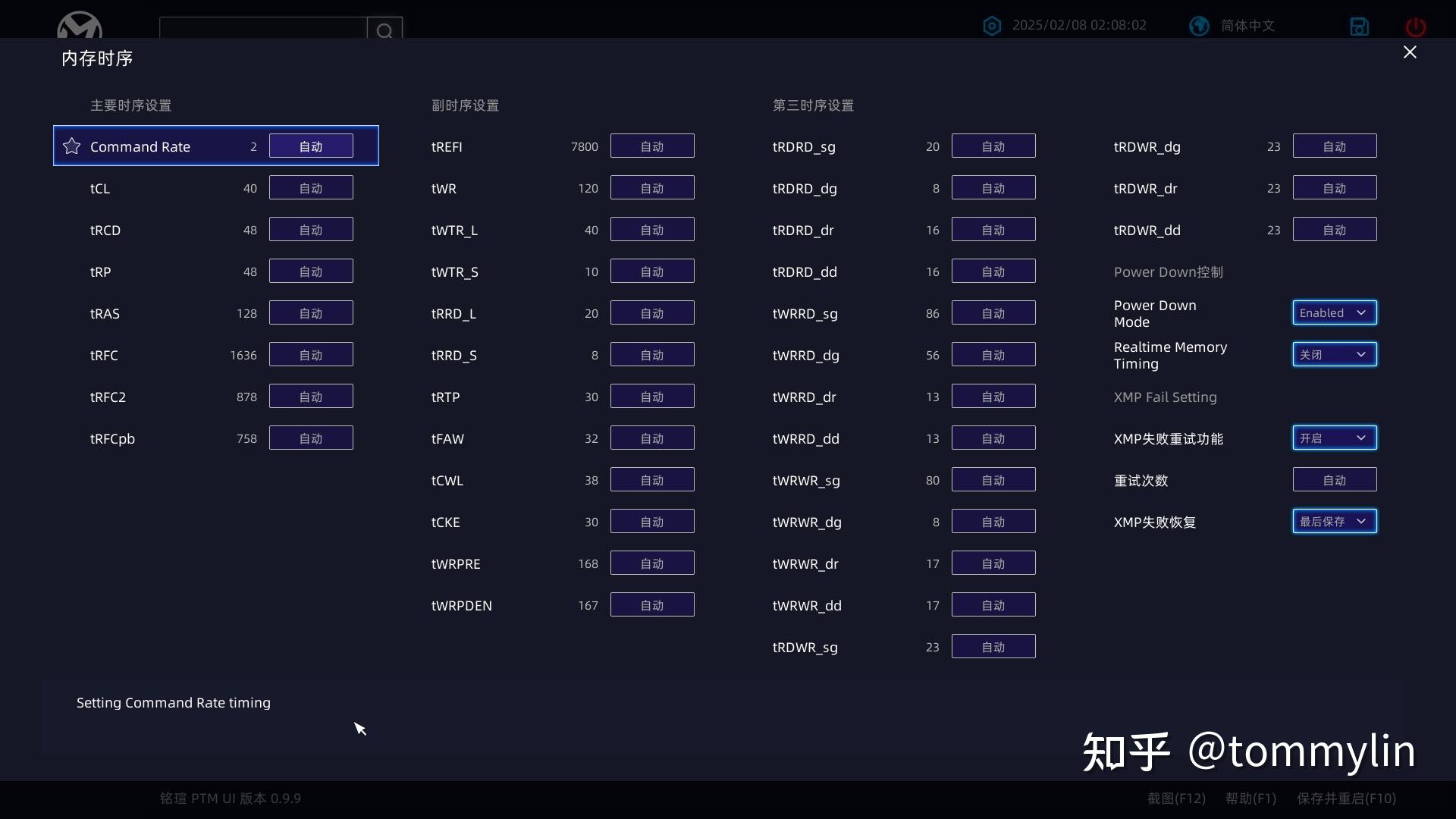Screen dimensions: 1456x819
Task: Open the Power Down Mode dropdown
Action: 1333,312
